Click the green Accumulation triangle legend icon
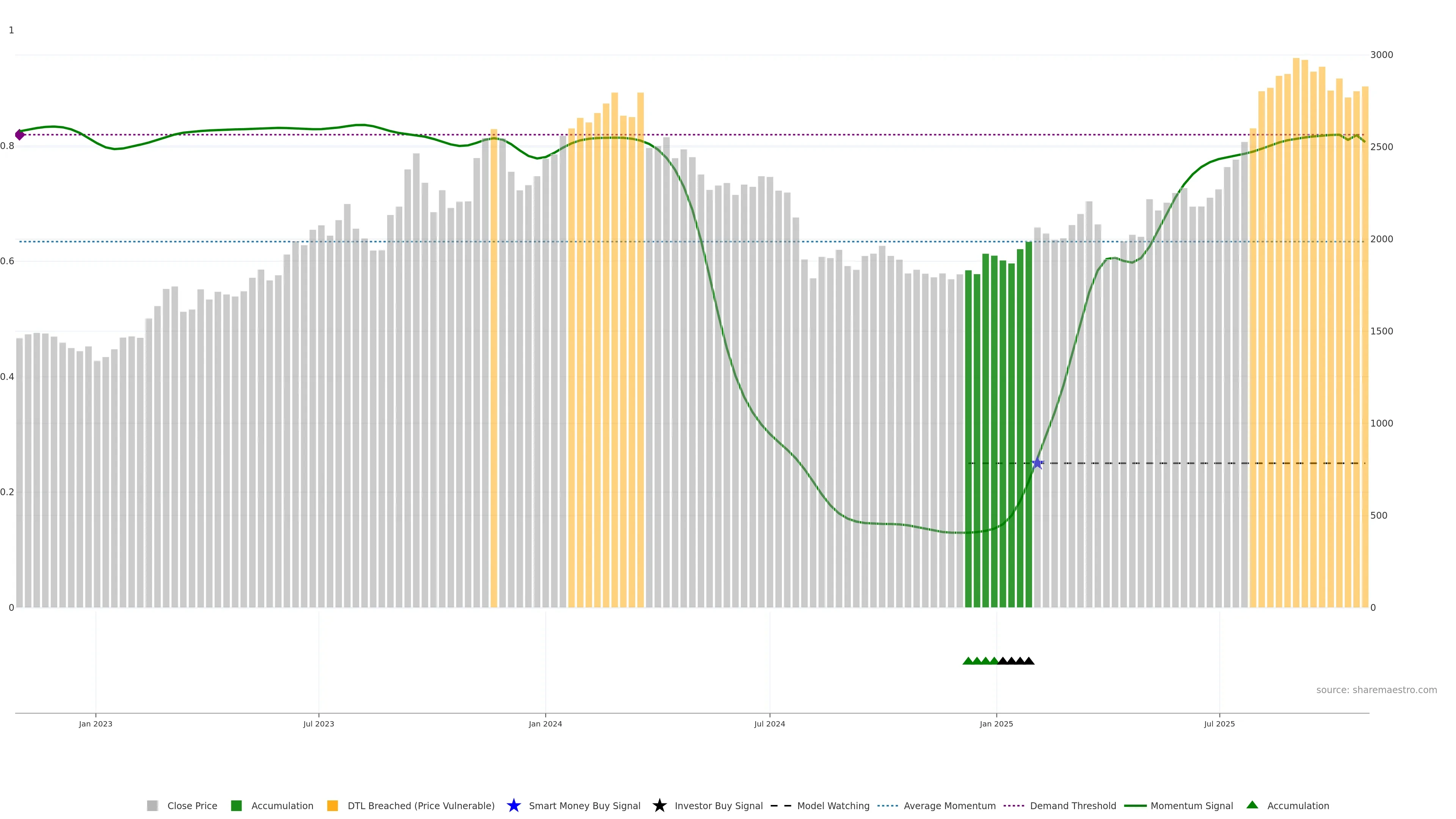 1252,805
